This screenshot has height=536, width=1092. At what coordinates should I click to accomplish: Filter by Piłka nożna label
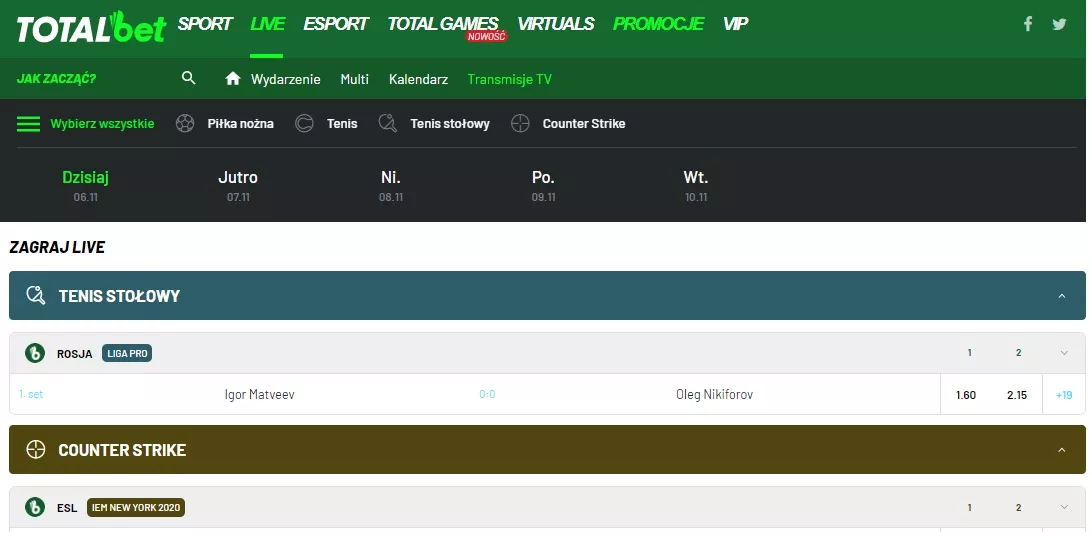point(240,124)
